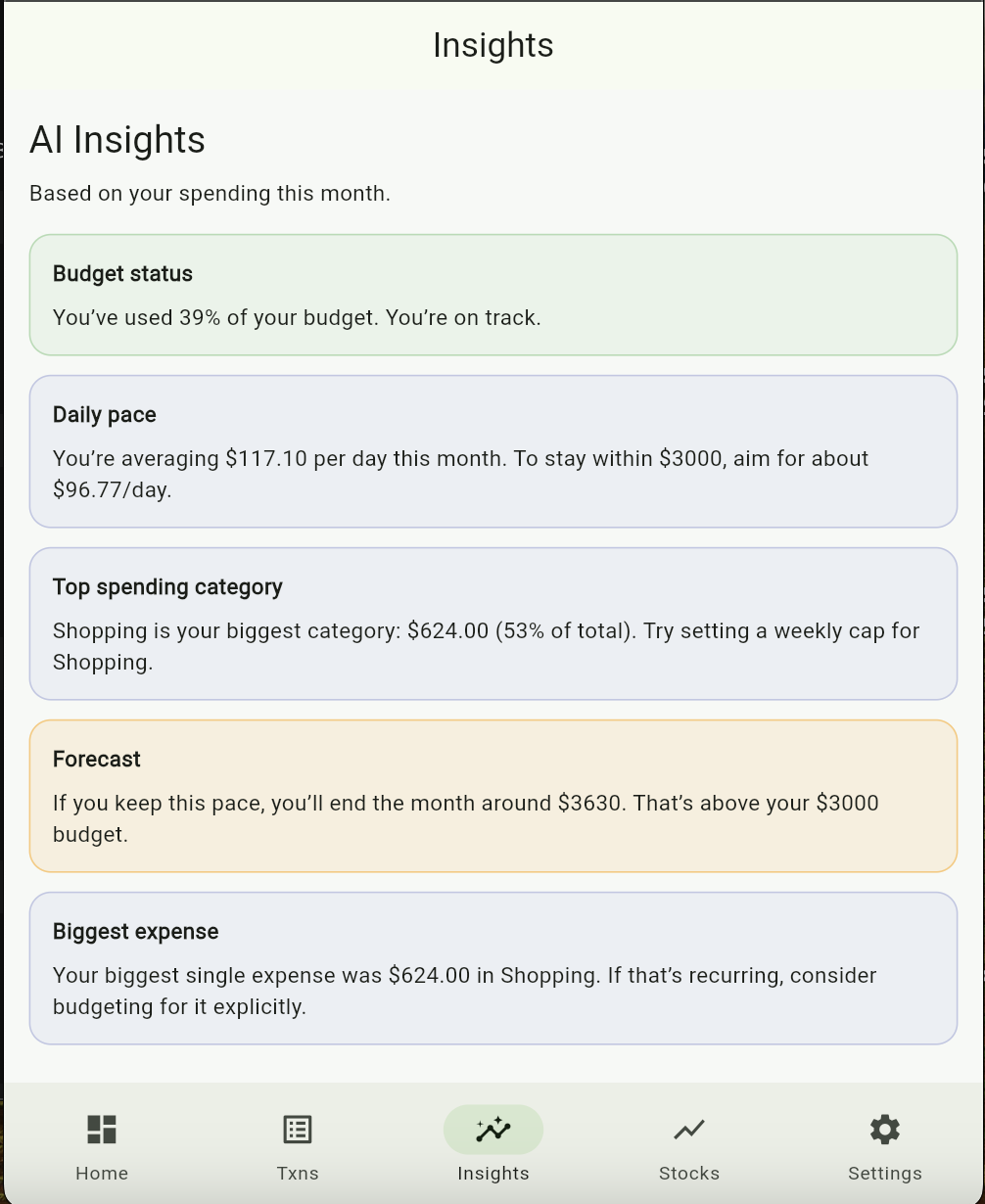Image resolution: width=985 pixels, height=1204 pixels.
Task: Open the Forecast warning card
Action: pos(492,795)
